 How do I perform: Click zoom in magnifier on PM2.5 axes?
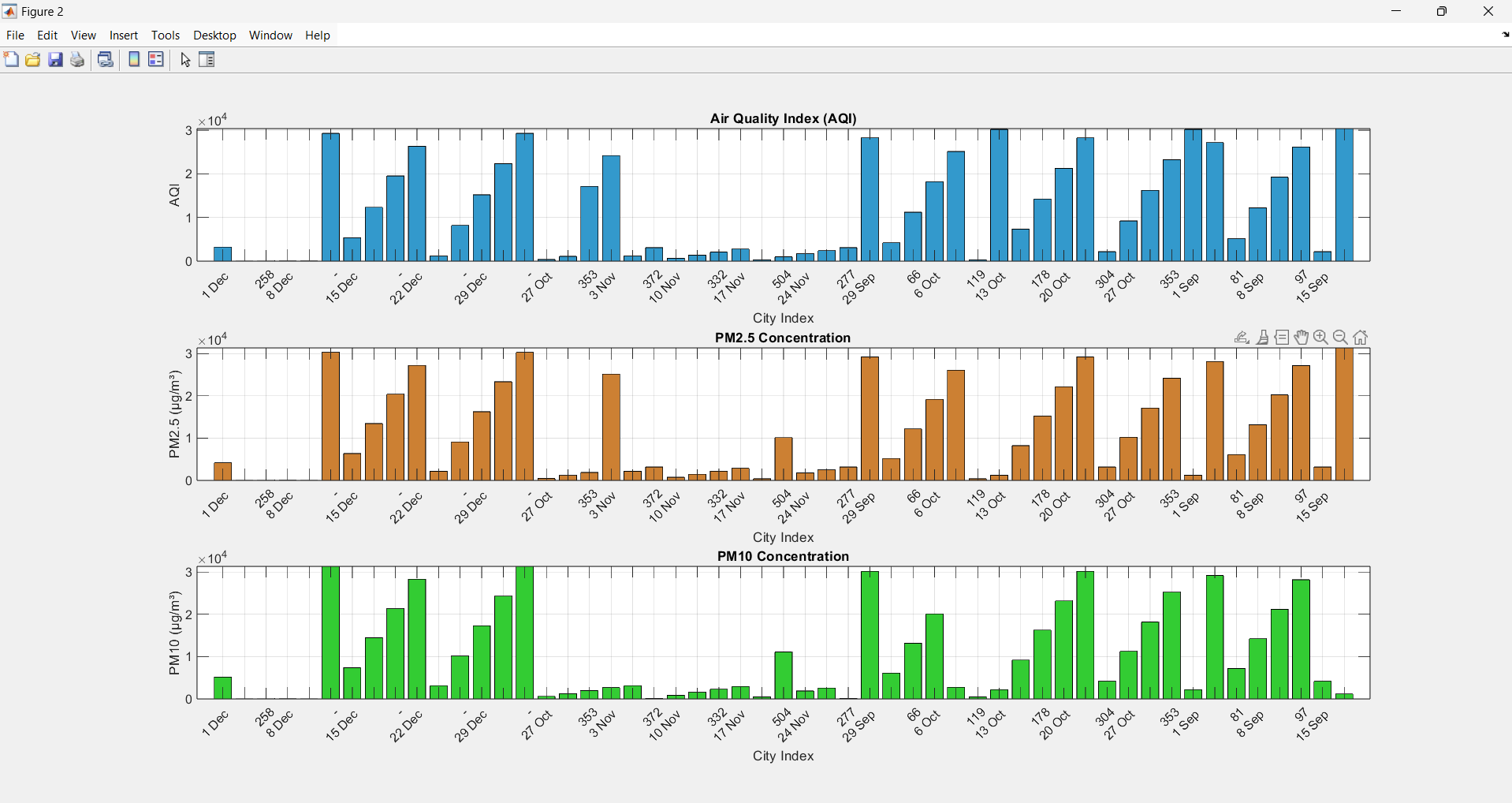click(1321, 338)
